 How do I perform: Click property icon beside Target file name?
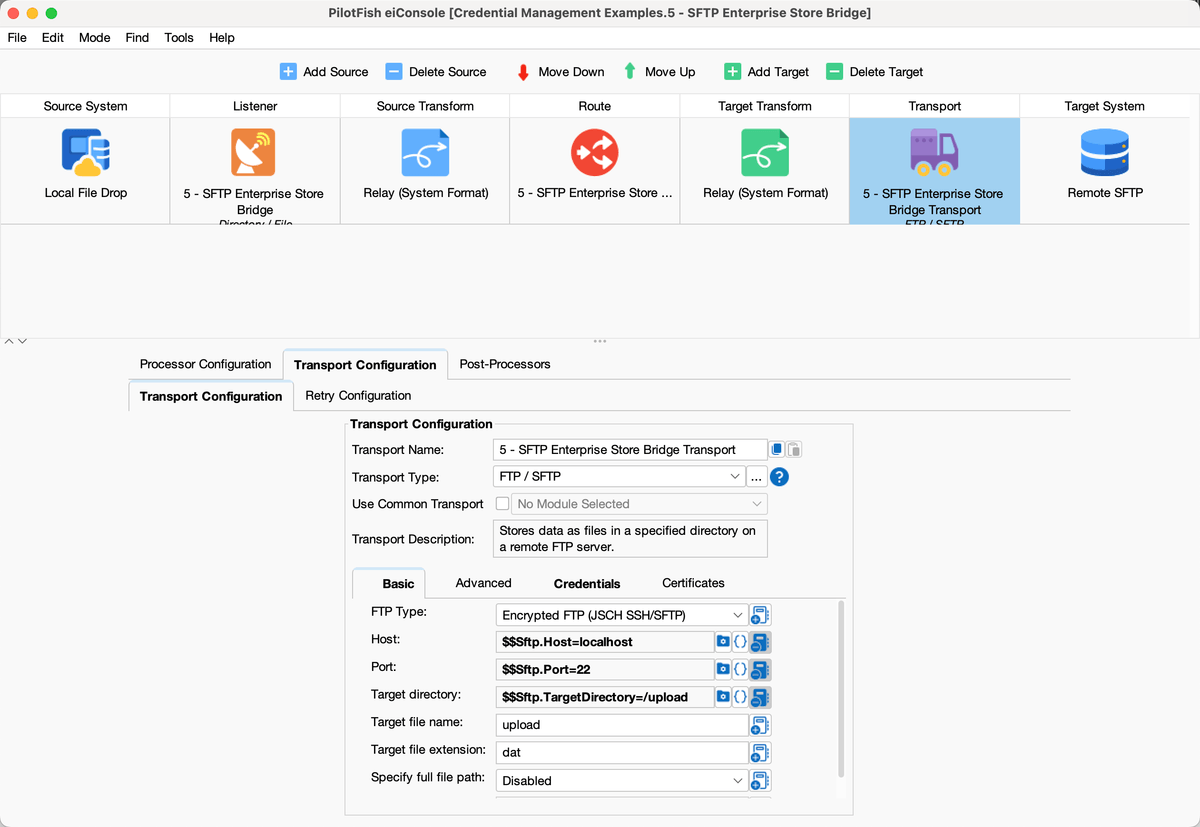pos(760,725)
